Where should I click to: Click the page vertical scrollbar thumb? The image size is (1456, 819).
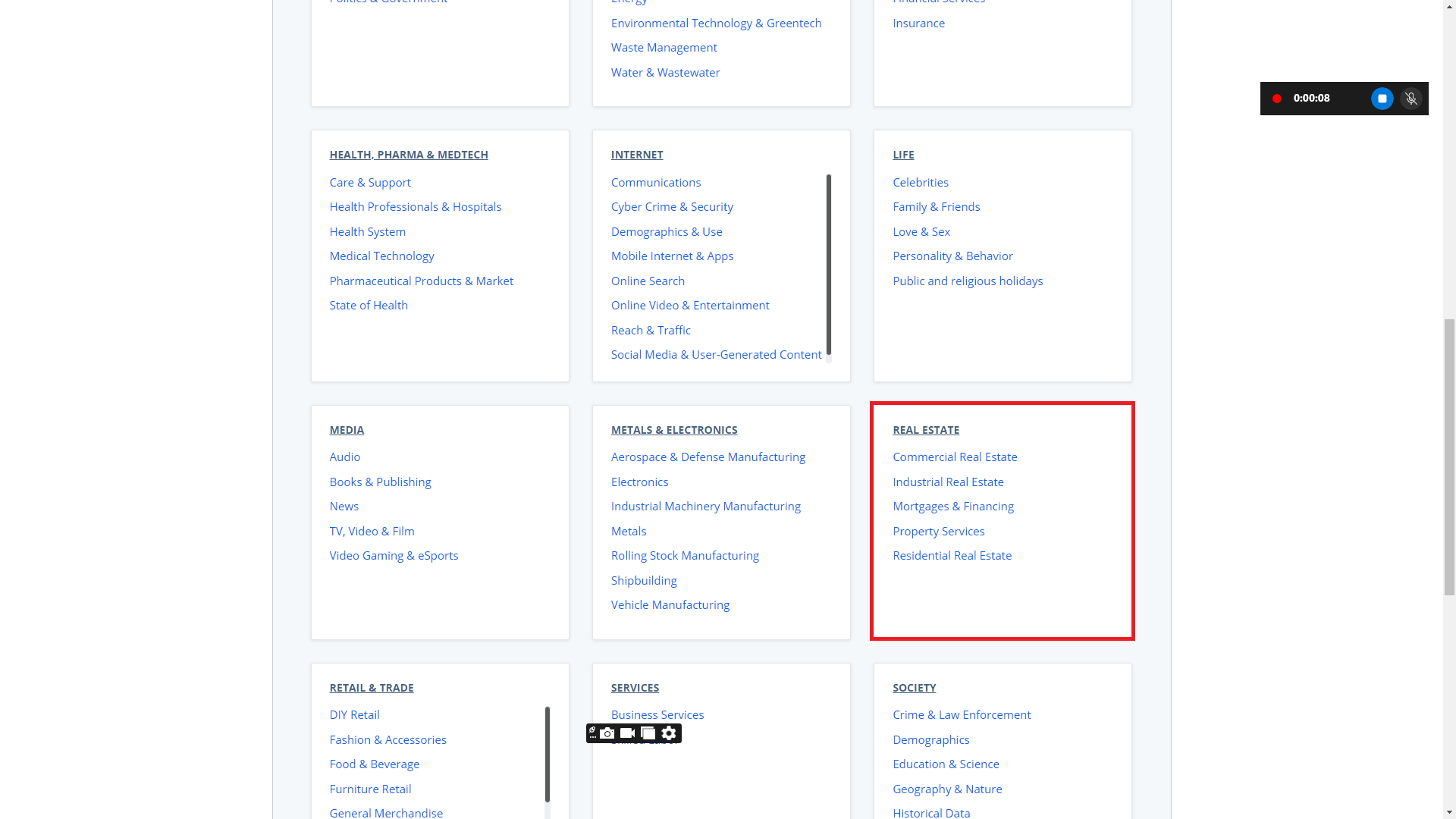tap(1449, 457)
